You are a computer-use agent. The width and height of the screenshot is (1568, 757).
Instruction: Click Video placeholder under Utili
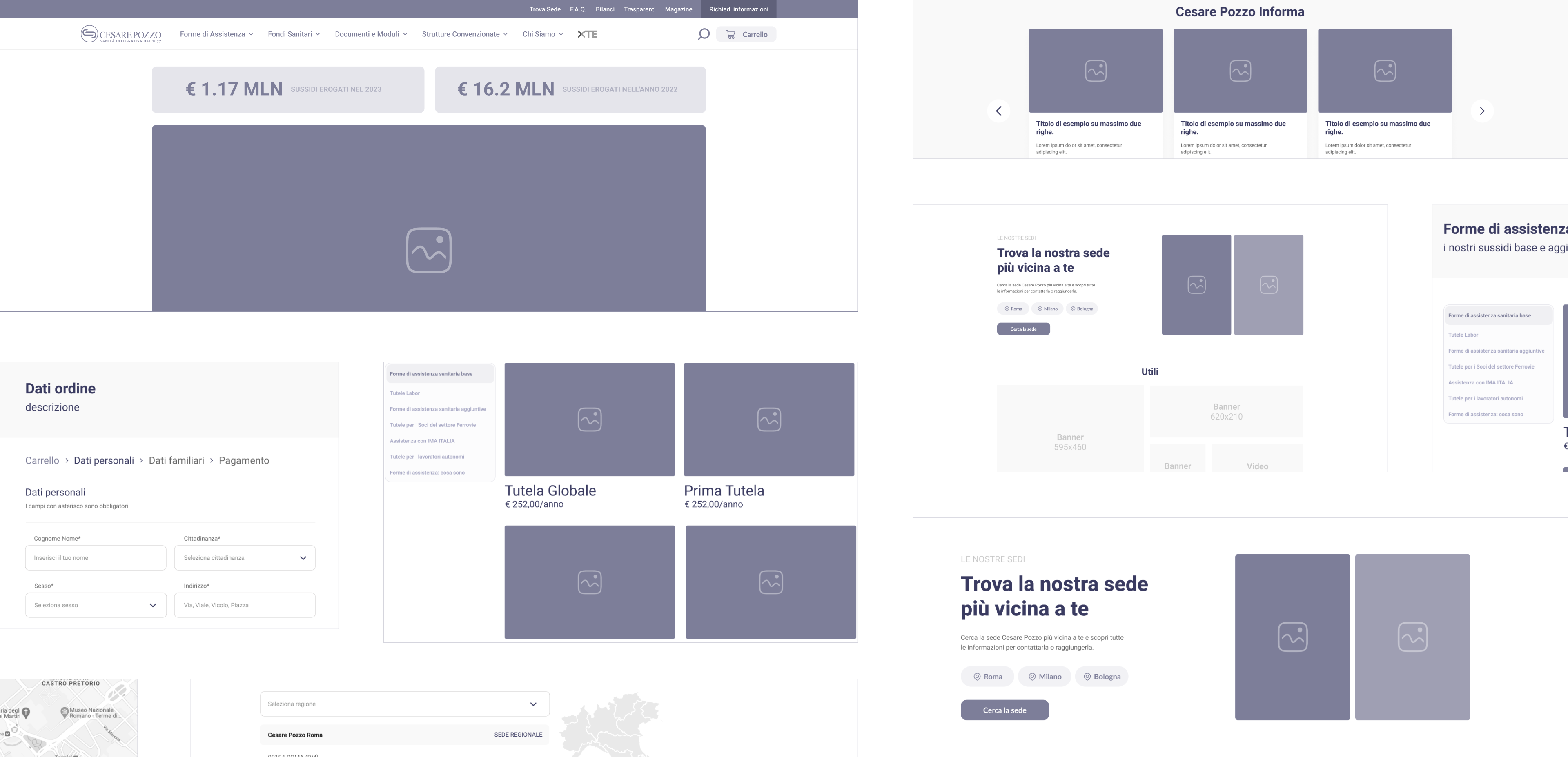1258,457
